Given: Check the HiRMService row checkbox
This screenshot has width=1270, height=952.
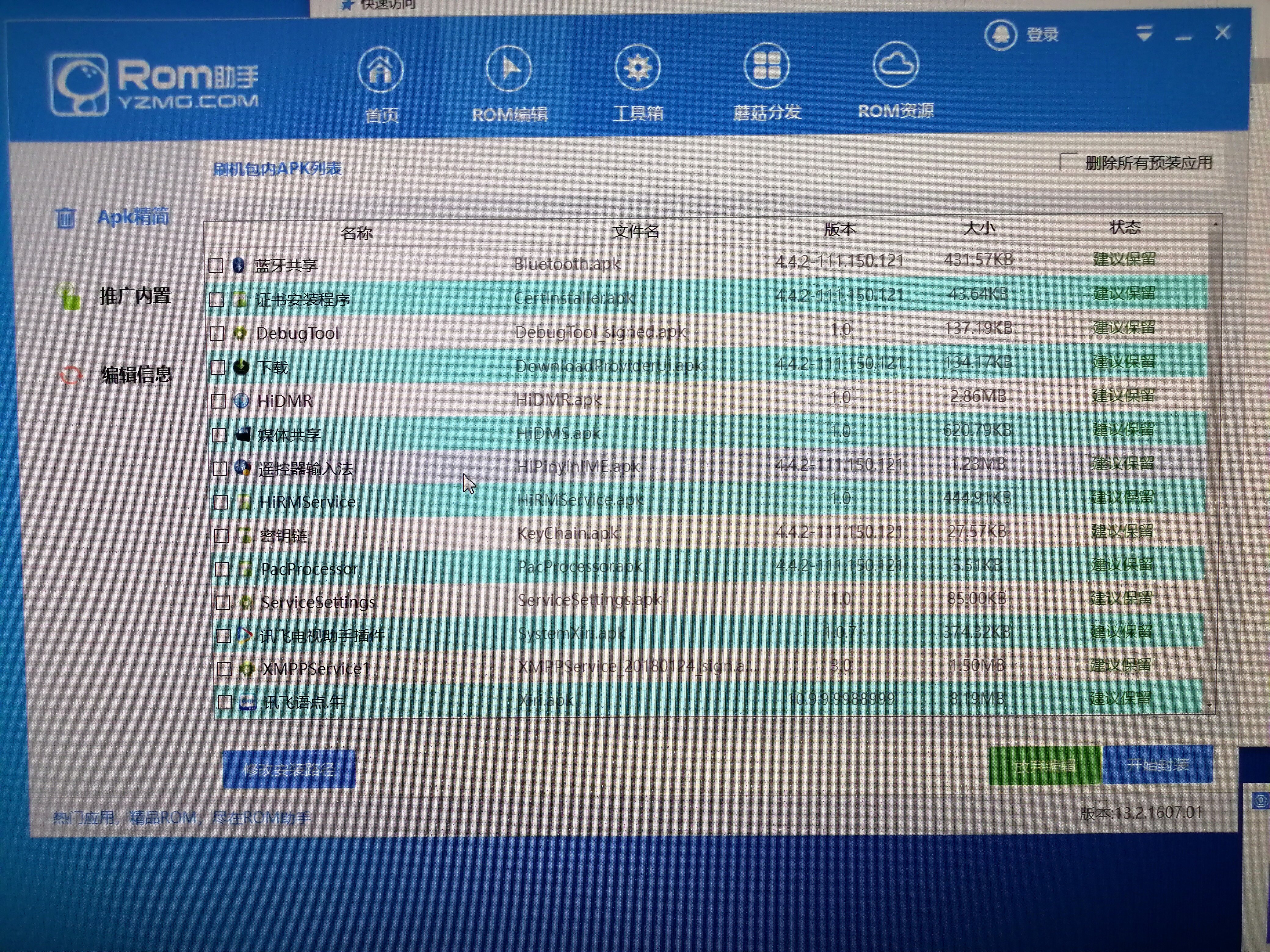Looking at the screenshot, I should tap(220, 503).
